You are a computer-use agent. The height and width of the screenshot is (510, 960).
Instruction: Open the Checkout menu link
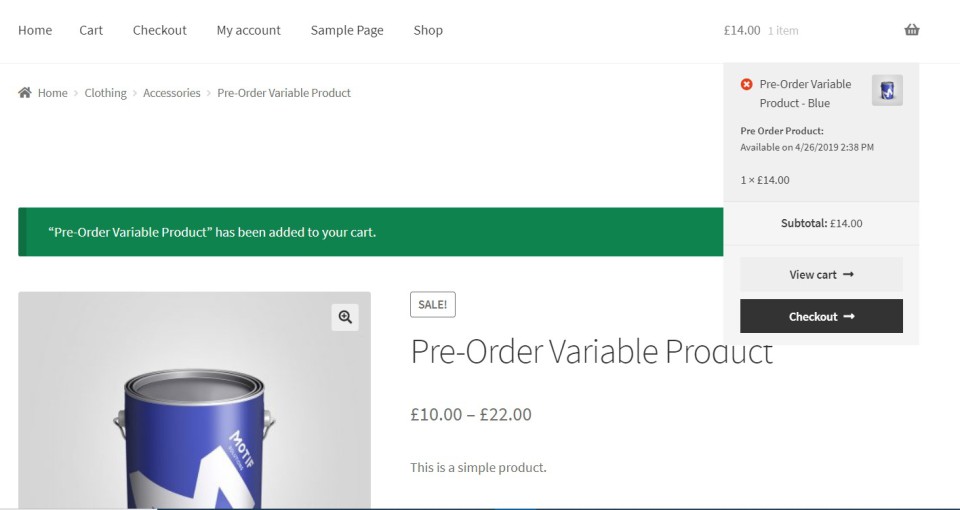point(160,30)
